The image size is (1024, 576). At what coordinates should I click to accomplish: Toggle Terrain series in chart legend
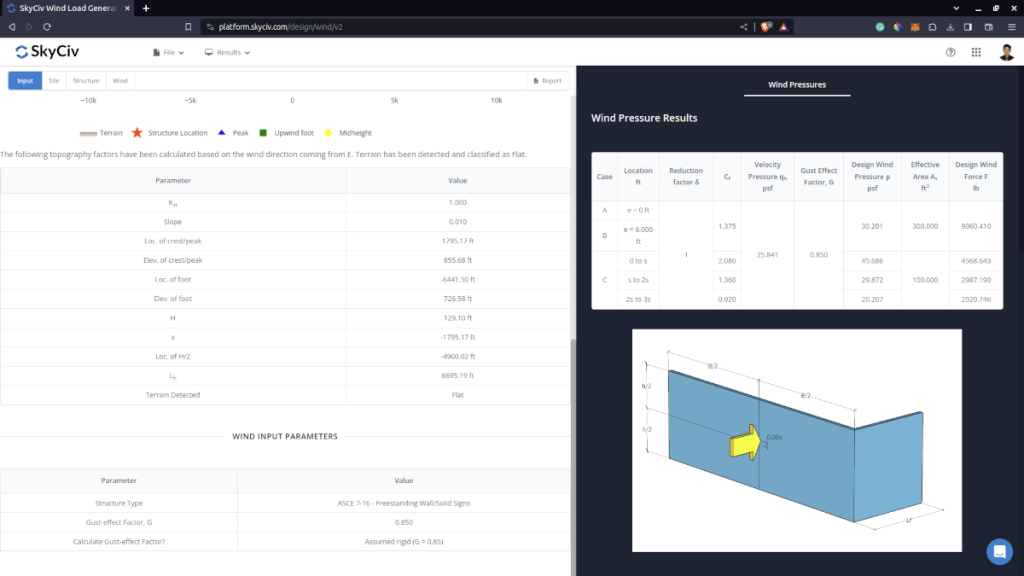[x=101, y=132]
